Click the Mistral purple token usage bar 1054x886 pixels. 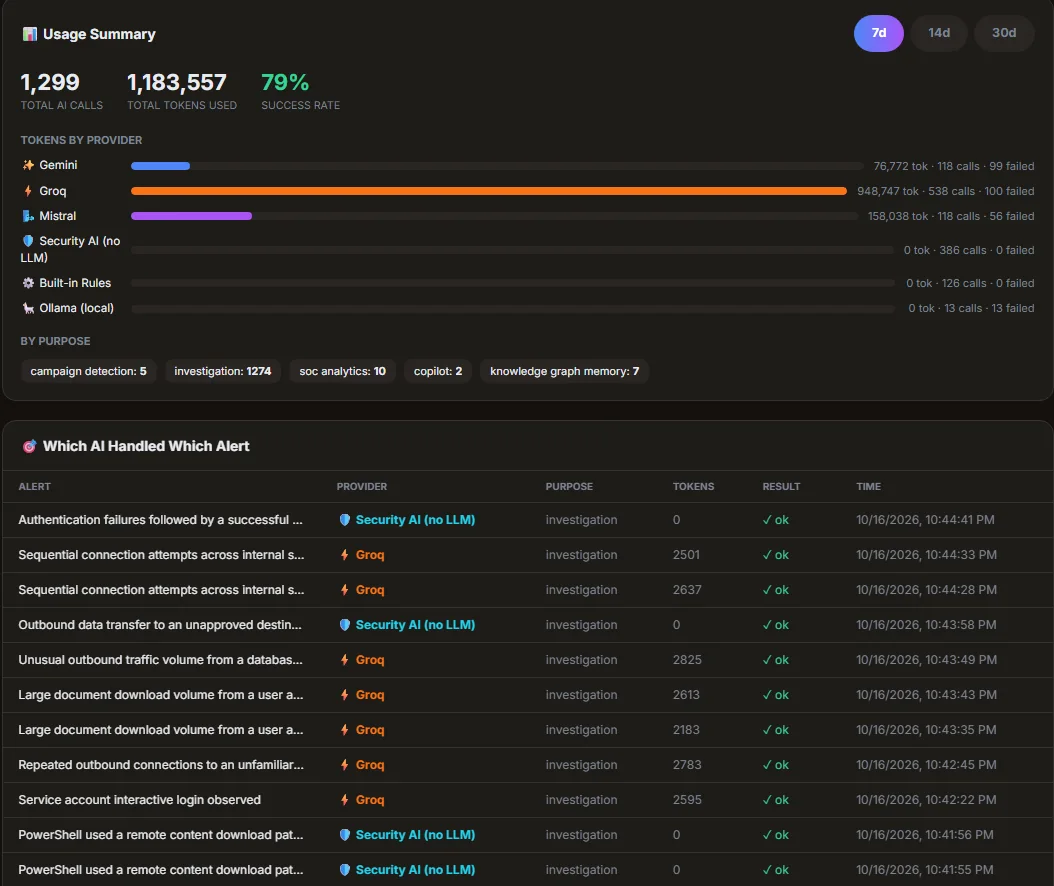(192, 216)
